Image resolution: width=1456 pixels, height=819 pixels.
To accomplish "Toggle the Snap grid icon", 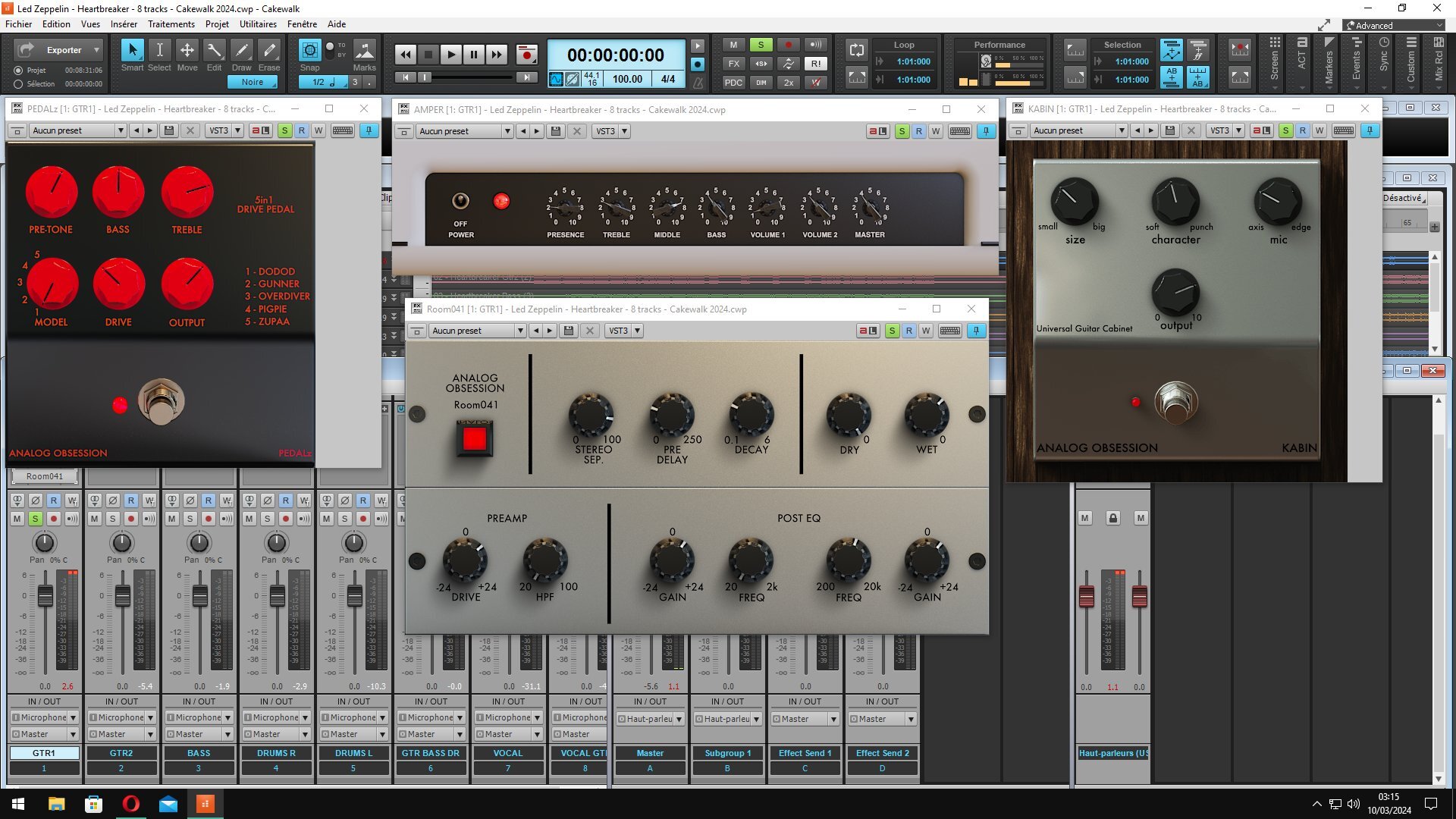I will point(309,50).
